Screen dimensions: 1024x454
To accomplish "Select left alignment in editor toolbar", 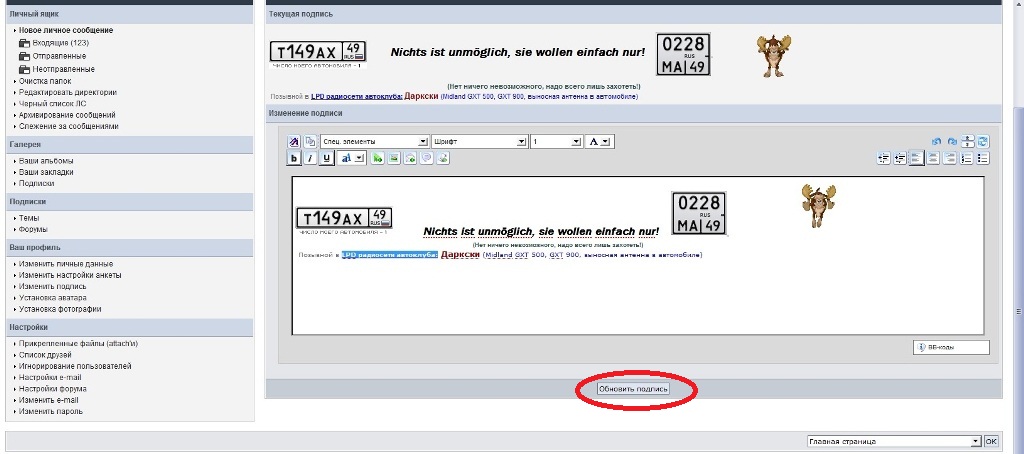I will pos(916,158).
